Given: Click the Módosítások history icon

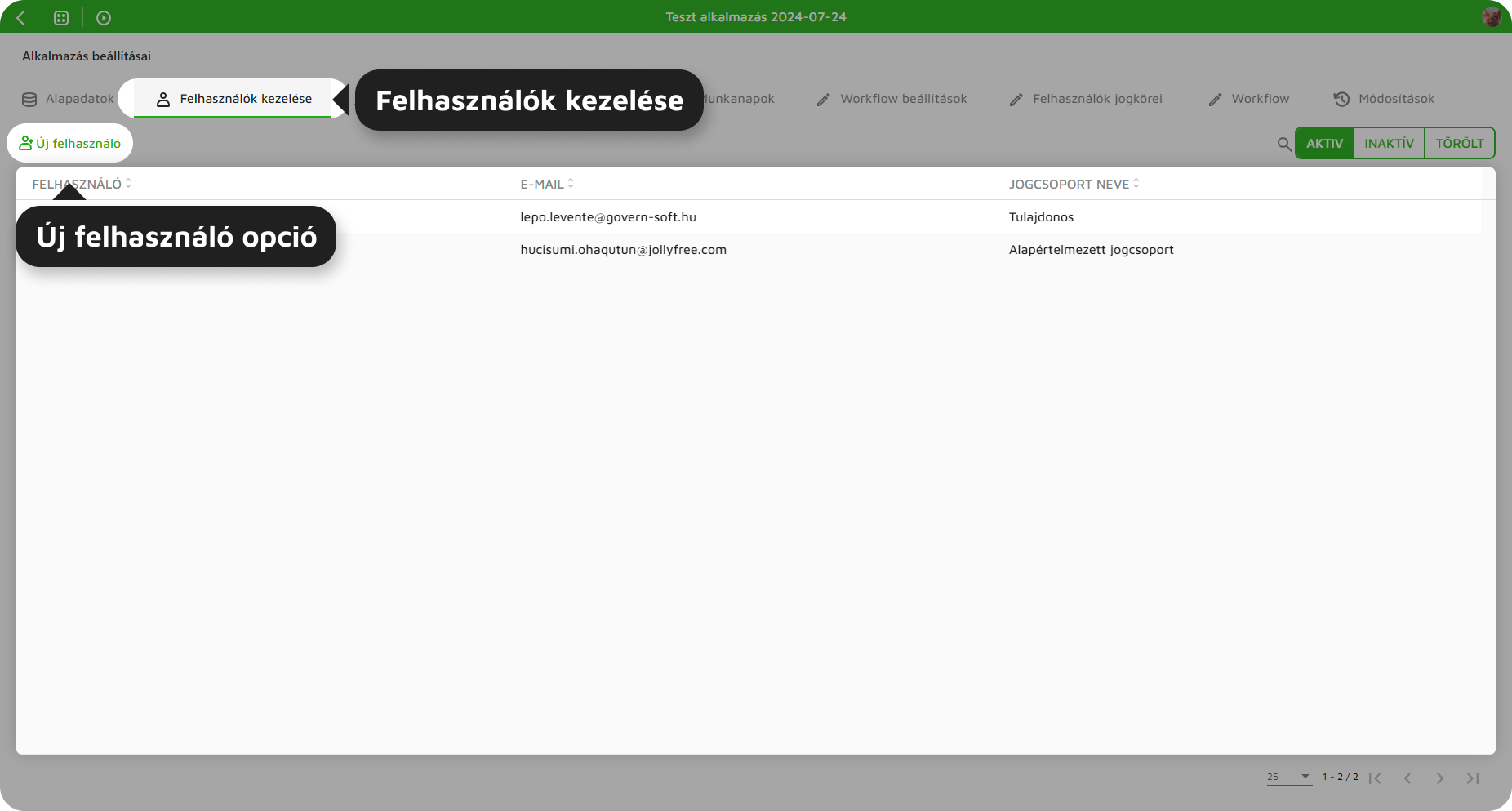Looking at the screenshot, I should click(1341, 98).
